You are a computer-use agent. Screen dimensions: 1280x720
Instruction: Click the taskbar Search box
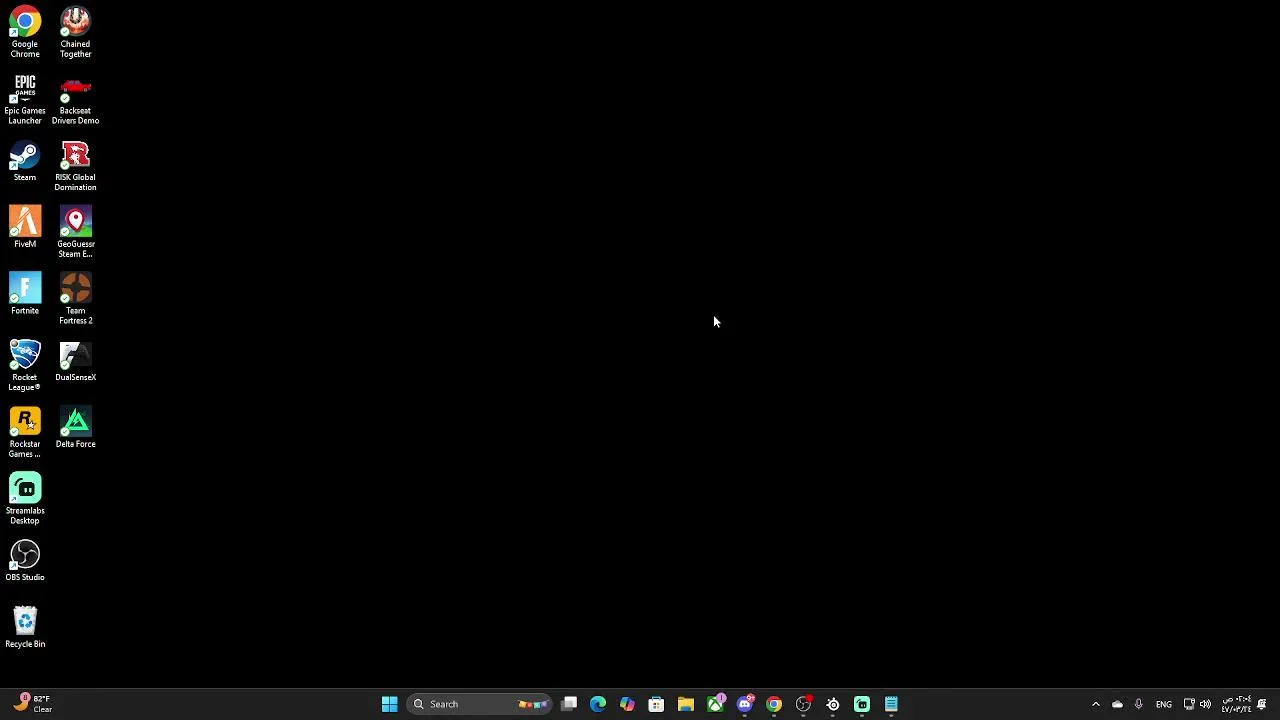[x=480, y=704]
